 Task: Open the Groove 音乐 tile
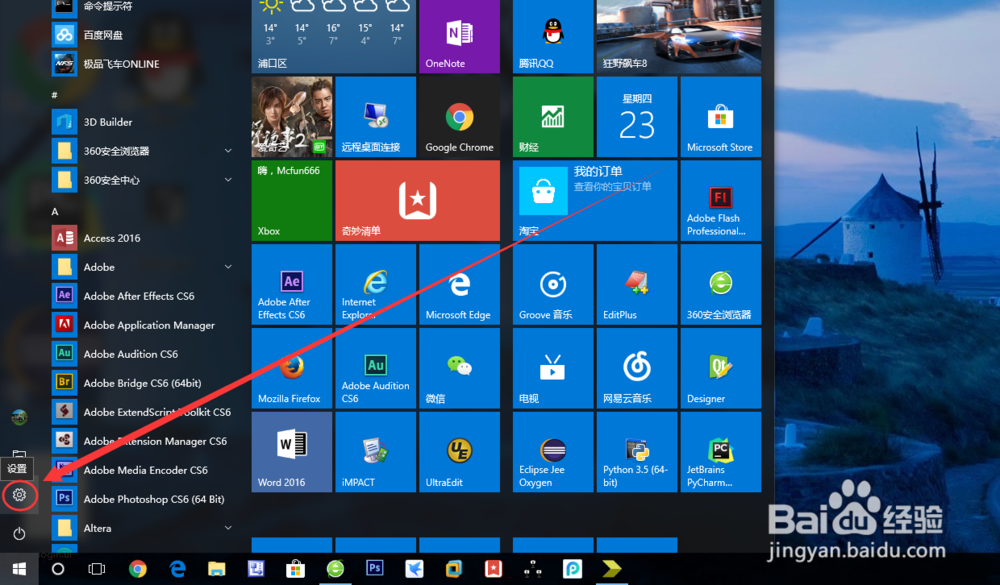click(x=553, y=284)
